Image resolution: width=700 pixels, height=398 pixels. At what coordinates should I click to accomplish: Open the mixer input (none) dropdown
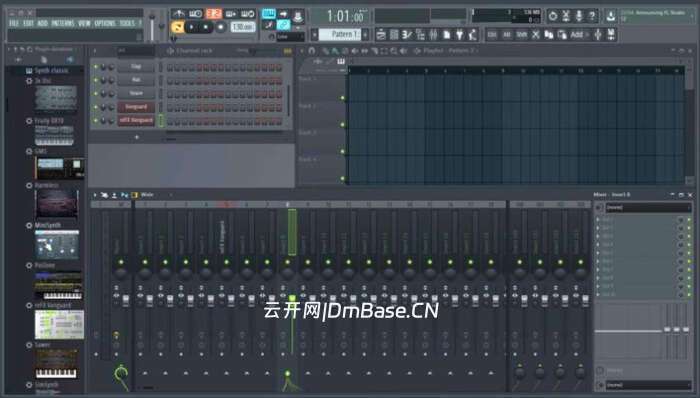647,207
